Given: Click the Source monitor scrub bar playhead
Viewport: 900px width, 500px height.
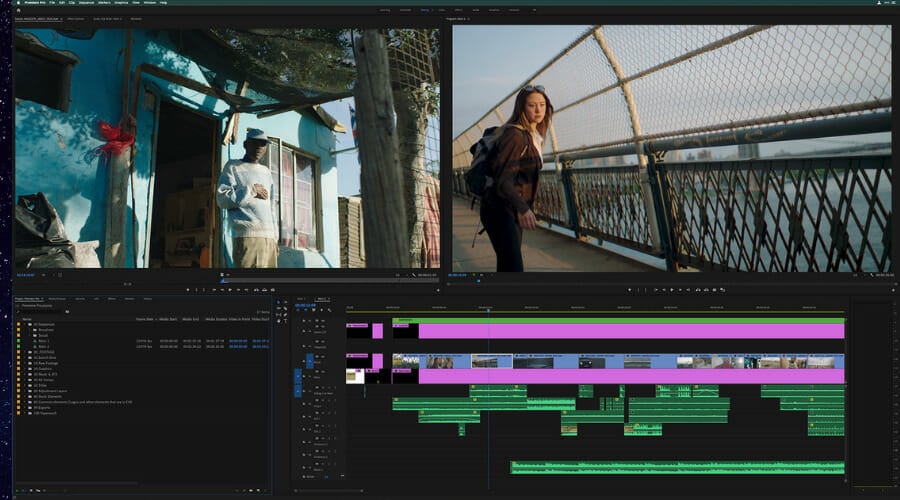Looking at the screenshot, I should [x=223, y=281].
